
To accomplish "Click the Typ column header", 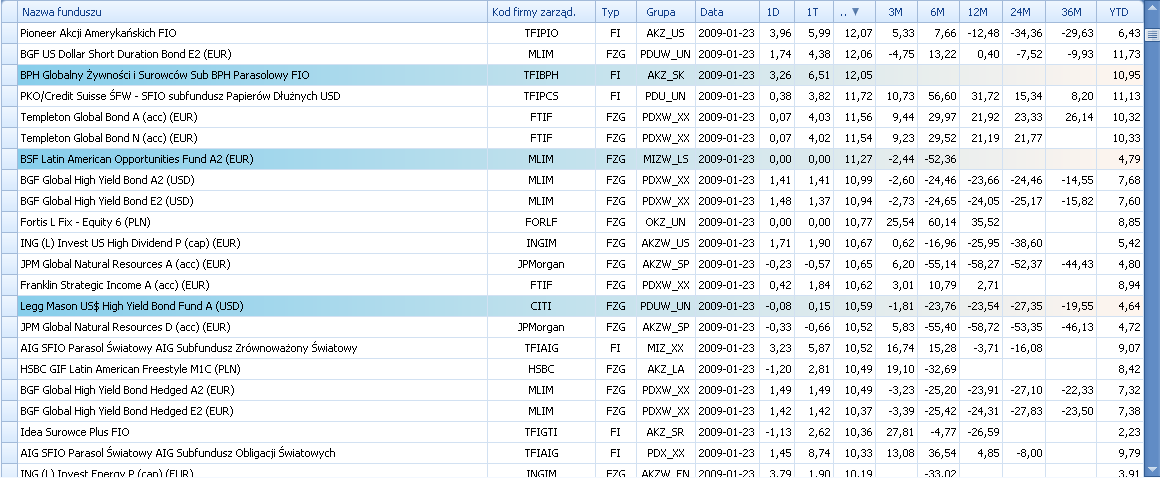I will tap(616, 12).
